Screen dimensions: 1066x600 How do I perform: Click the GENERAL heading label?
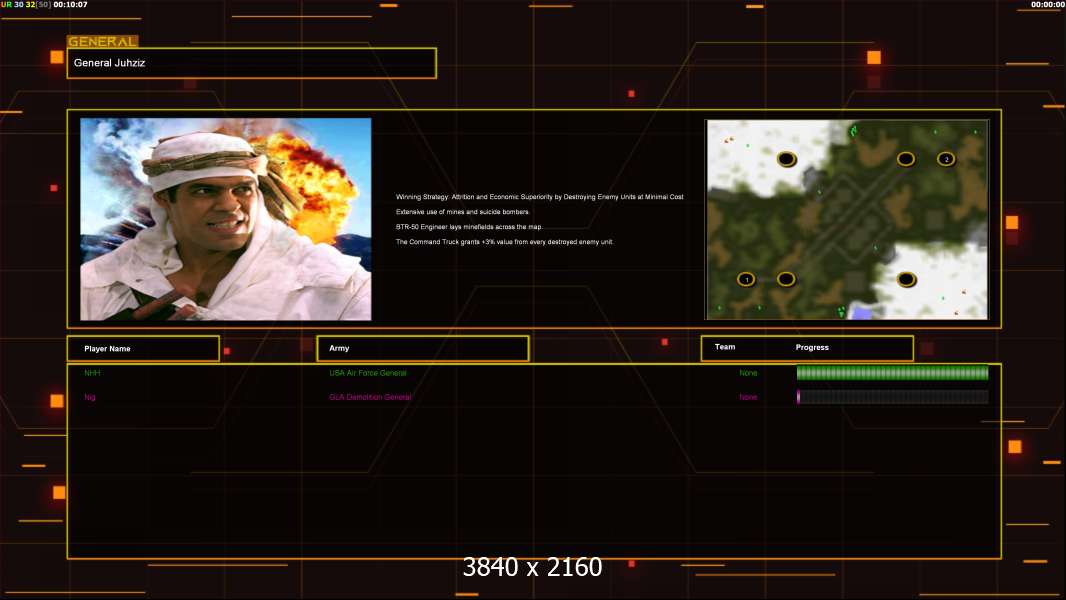pyautogui.click(x=103, y=41)
